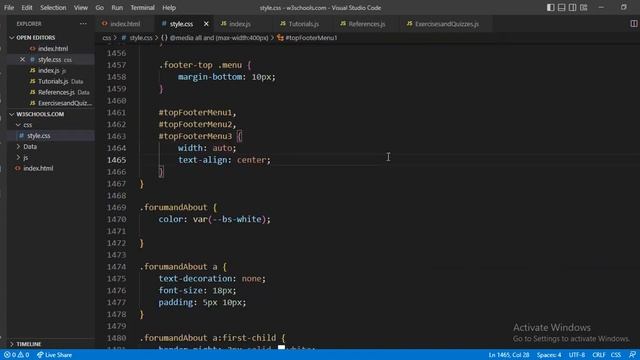This screenshot has height=360, width=640.
Task: Expand the js folder
Action: tap(25, 158)
